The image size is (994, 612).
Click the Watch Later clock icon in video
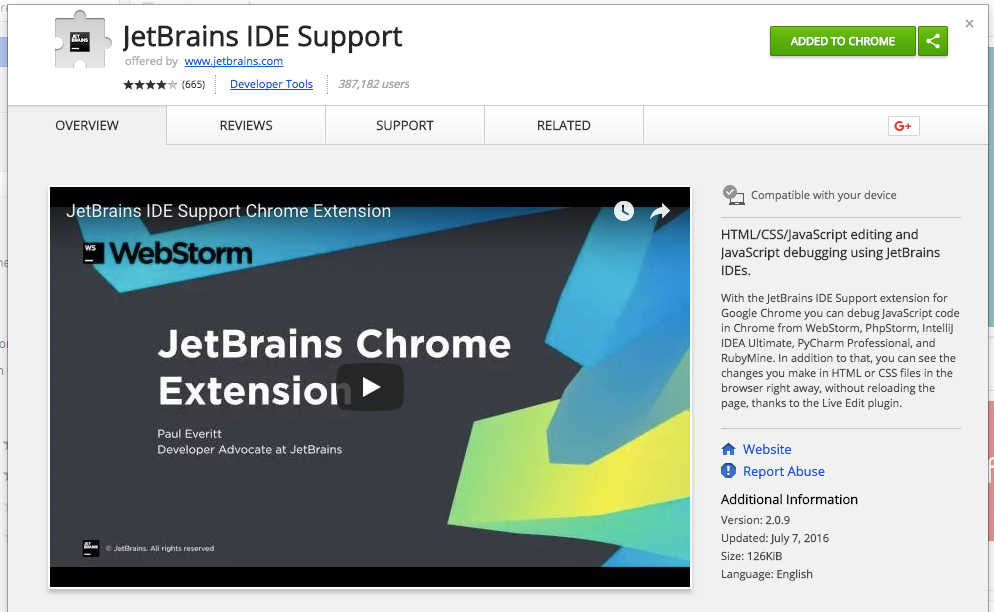[624, 211]
